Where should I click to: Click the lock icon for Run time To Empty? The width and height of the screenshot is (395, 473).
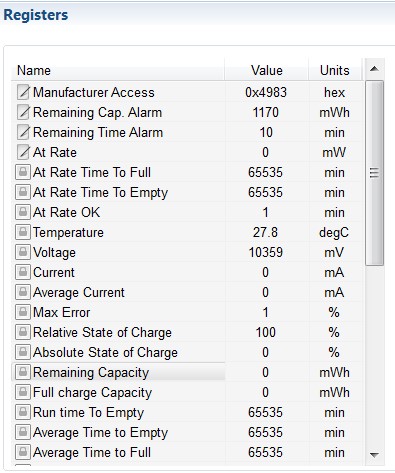(23, 412)
